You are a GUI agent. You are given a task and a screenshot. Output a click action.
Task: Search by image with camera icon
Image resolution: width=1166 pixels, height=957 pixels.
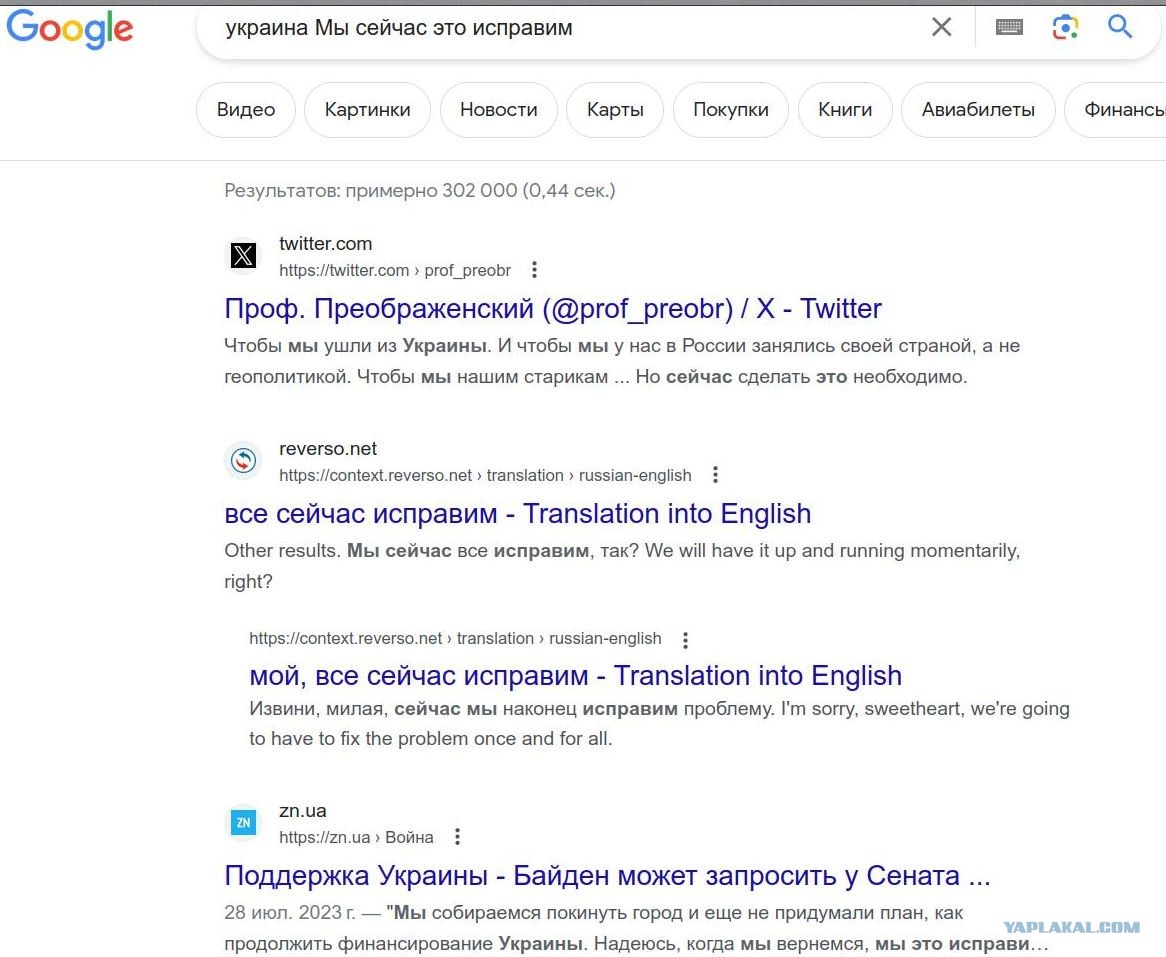point(1065,28)
